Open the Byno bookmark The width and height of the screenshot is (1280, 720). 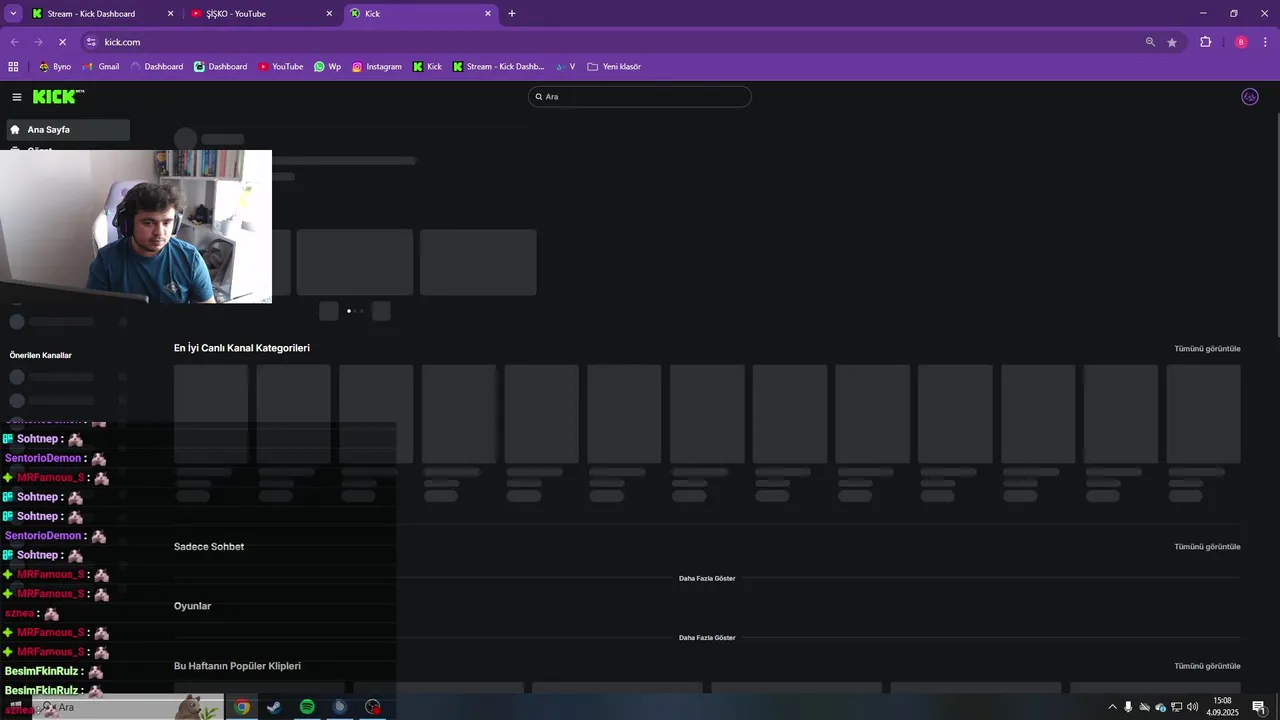point(55,67)
